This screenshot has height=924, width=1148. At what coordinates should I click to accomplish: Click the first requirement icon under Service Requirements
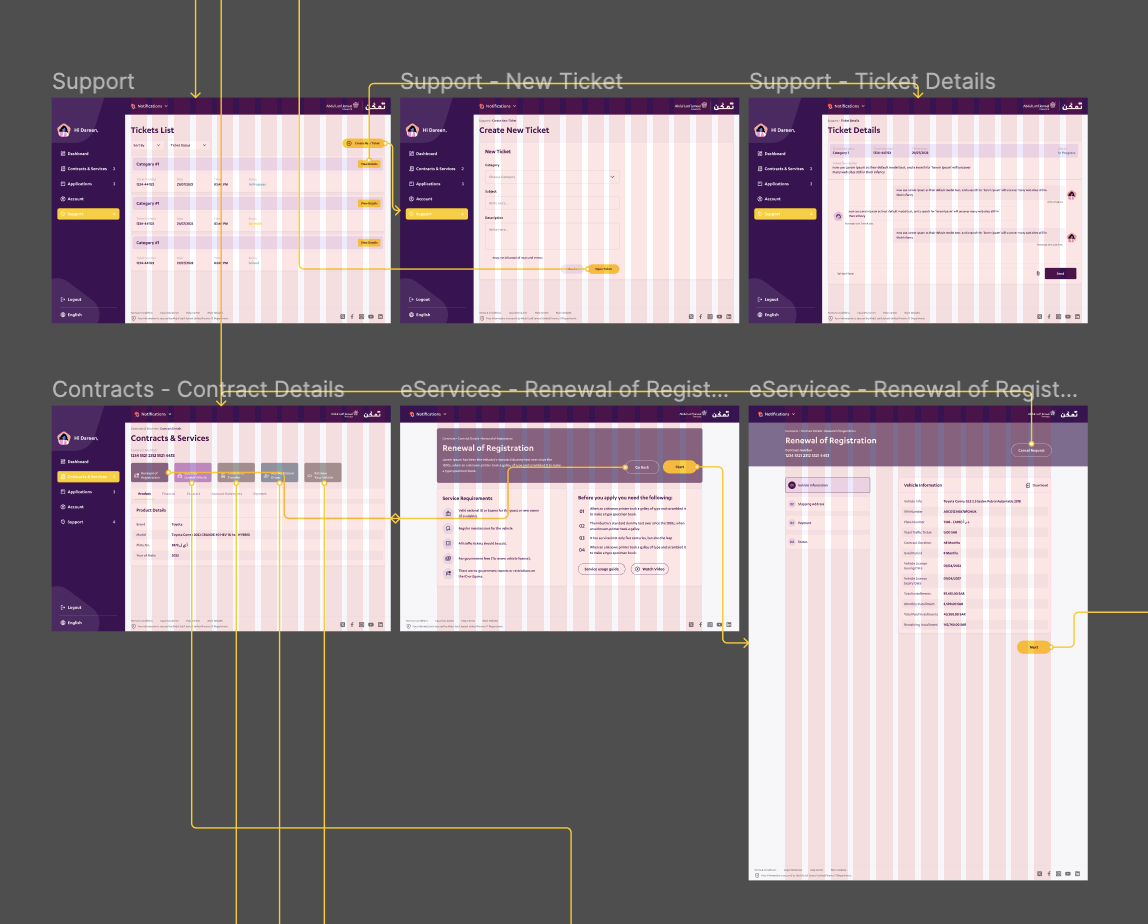click(x=448, y=513)
